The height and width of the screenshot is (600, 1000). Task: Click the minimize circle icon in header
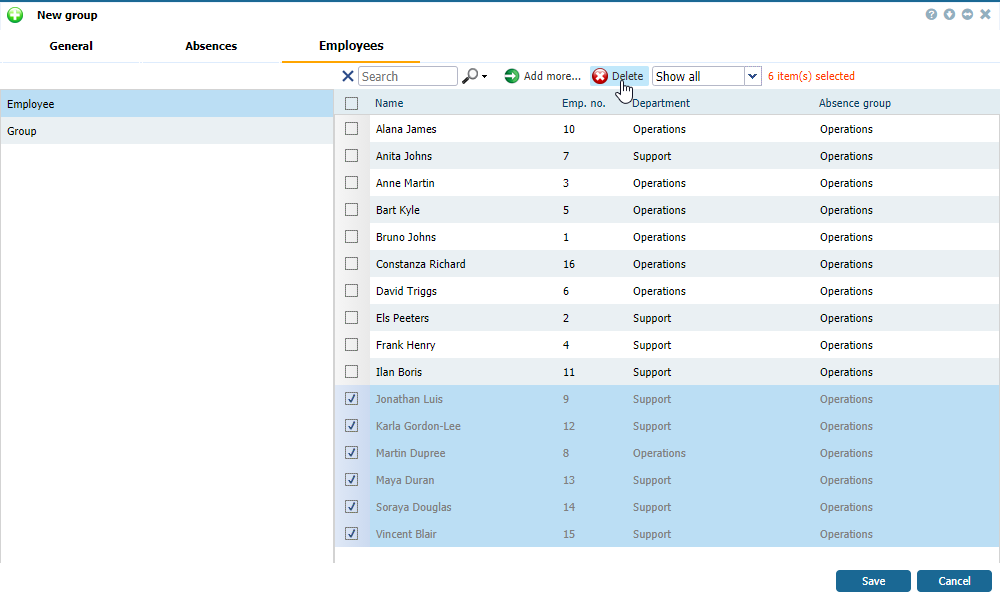pyautogui.click(x=967, y=15)
